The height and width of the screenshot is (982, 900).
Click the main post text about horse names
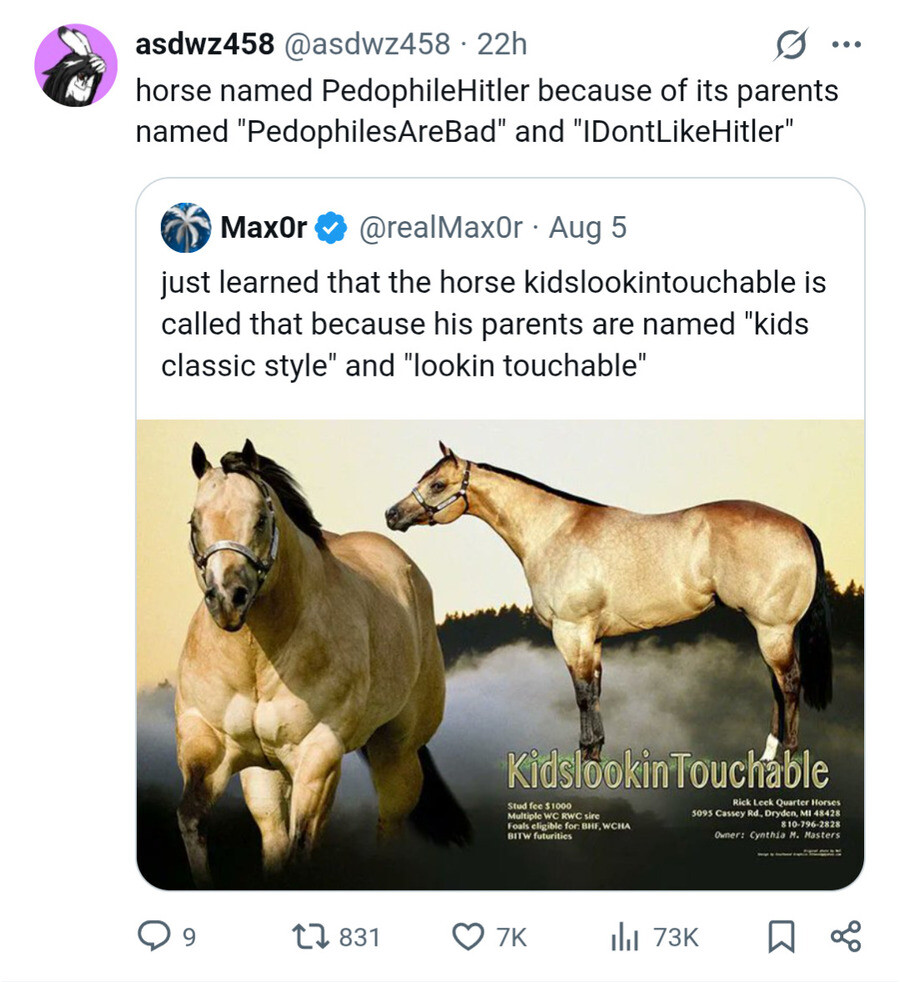click(x=487, y=111)
